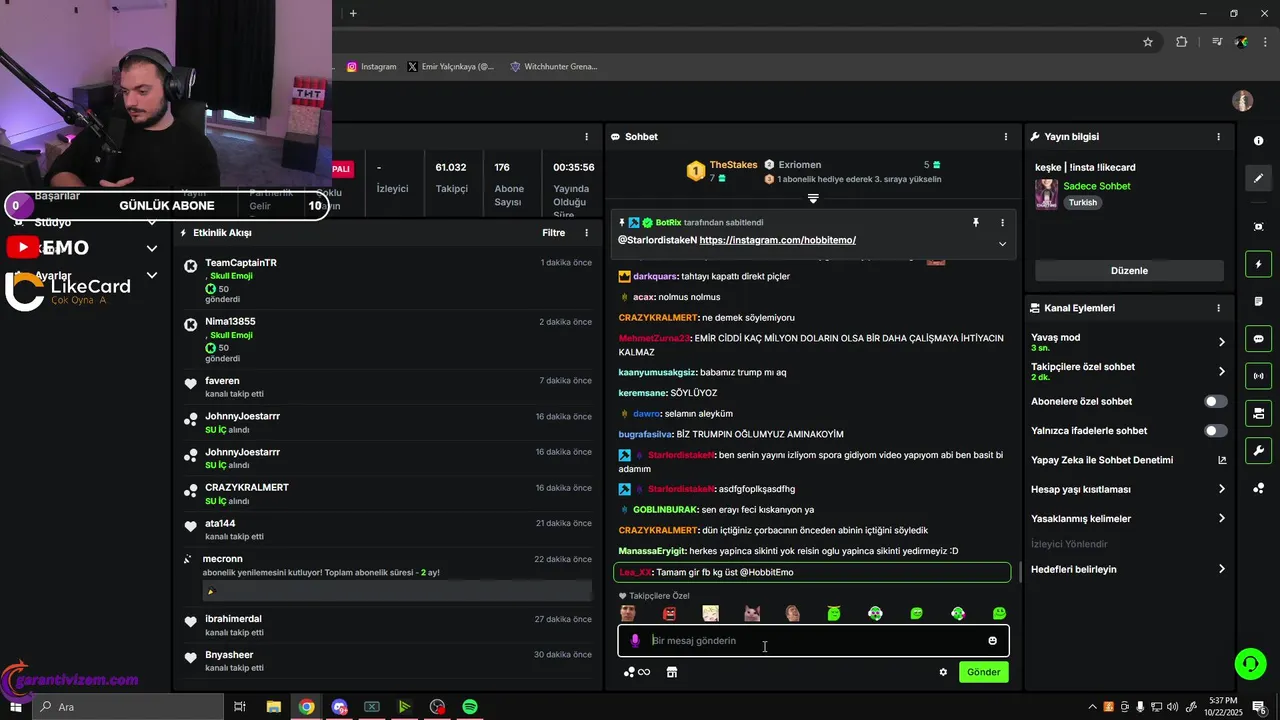This screenshot has width=1280, height=720.
Task: Open the three-dot menu above the stats panel
Action: pos(587,136)
